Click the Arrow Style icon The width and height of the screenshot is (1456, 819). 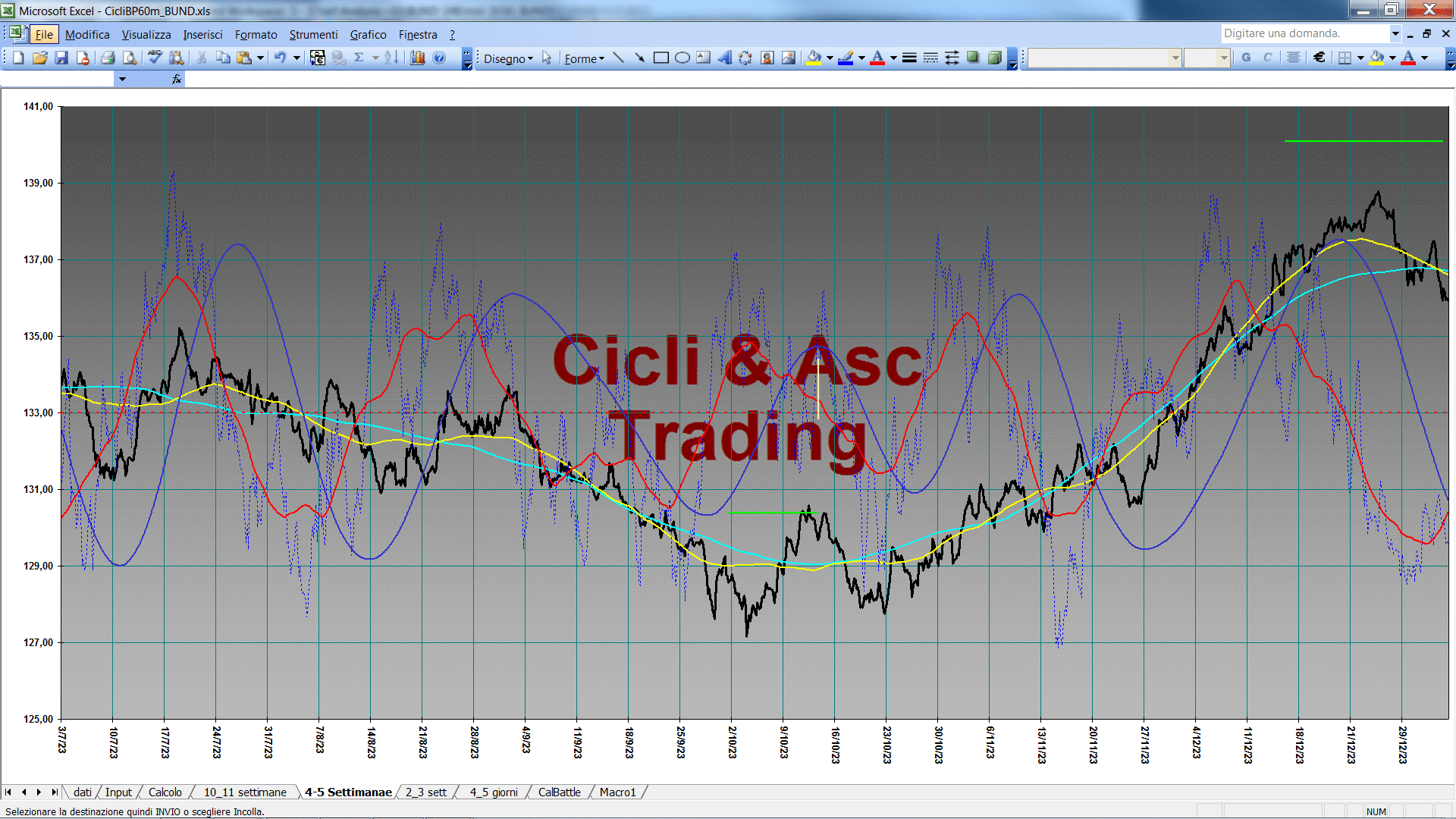952,58
